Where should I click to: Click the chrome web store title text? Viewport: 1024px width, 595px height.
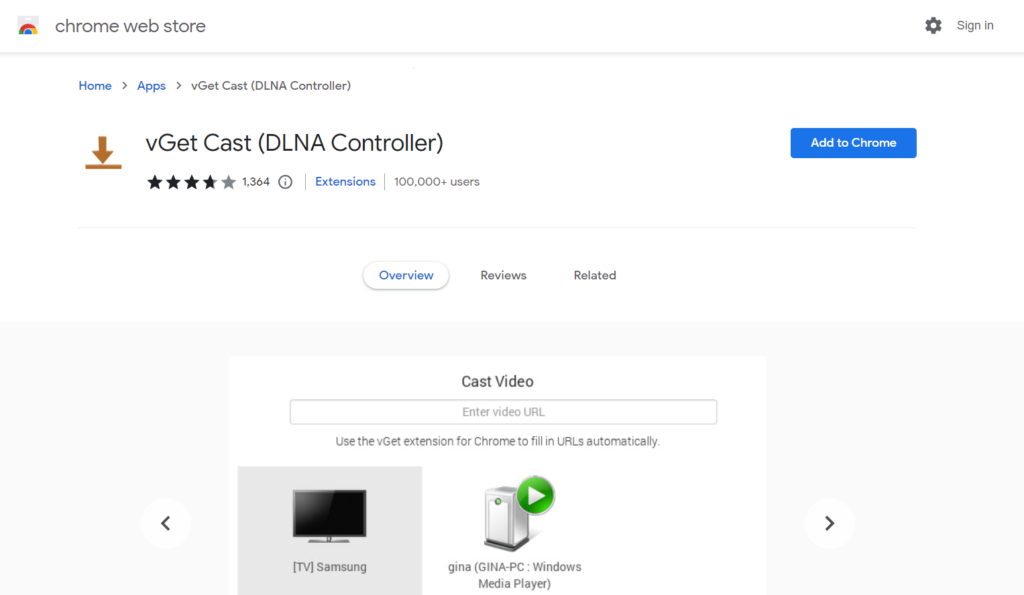point(130,26)
